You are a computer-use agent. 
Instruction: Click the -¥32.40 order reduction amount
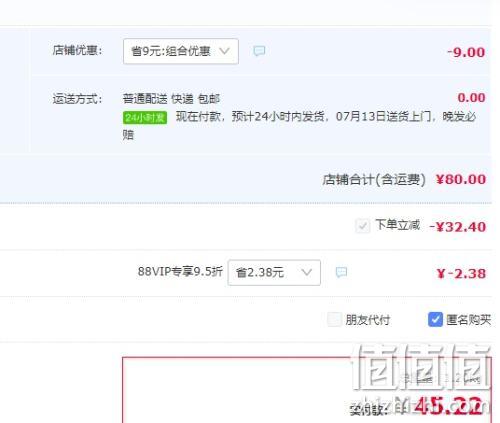pos(458,227)
